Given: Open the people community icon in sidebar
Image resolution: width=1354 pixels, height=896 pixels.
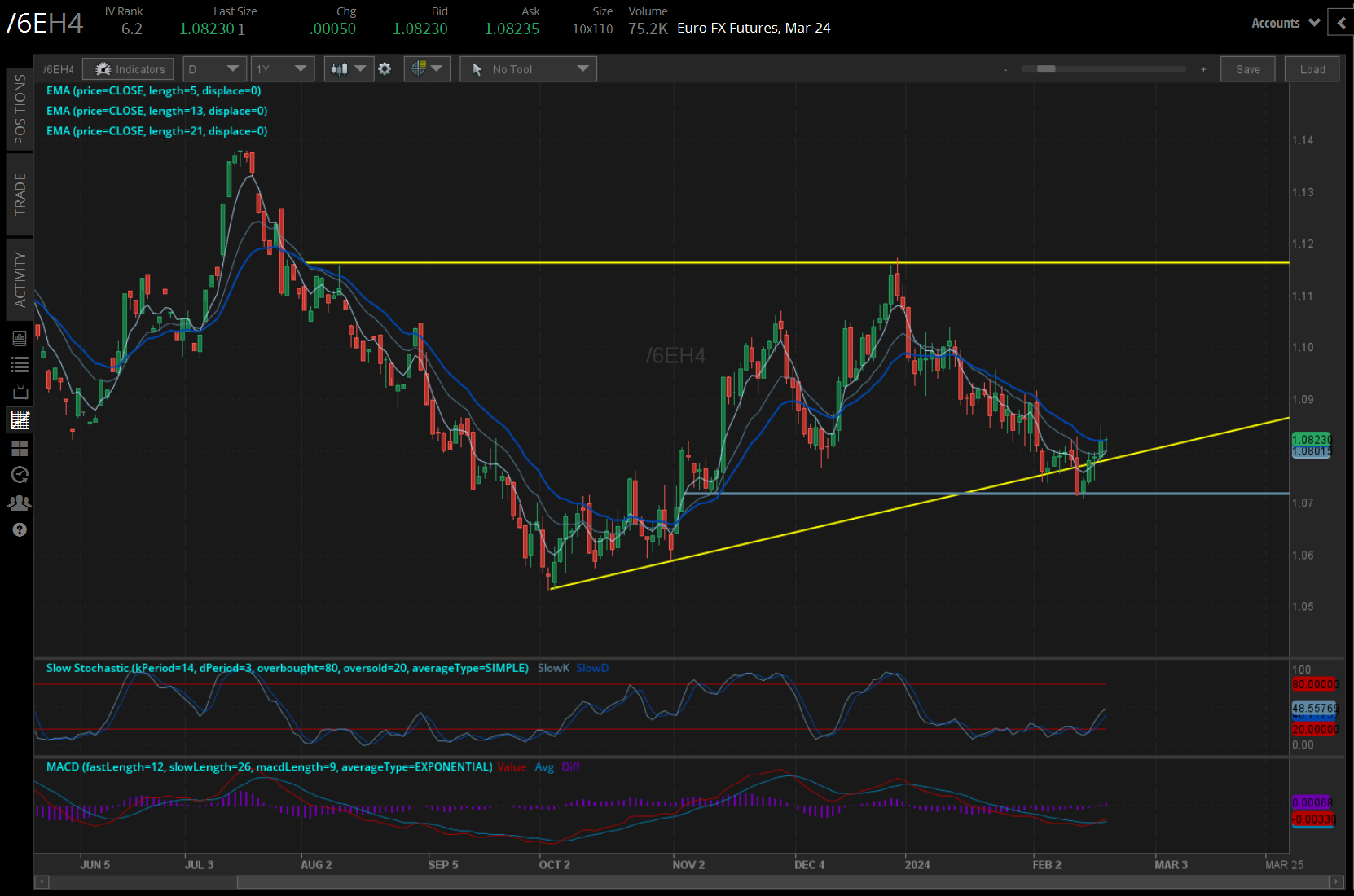Looking at the screenshot, I should click(x=20, y=503).
